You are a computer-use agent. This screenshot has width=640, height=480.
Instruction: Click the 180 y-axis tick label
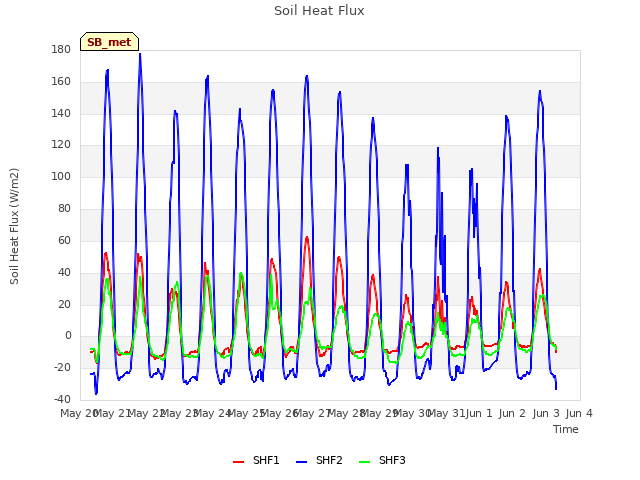[x=61, y=50]
